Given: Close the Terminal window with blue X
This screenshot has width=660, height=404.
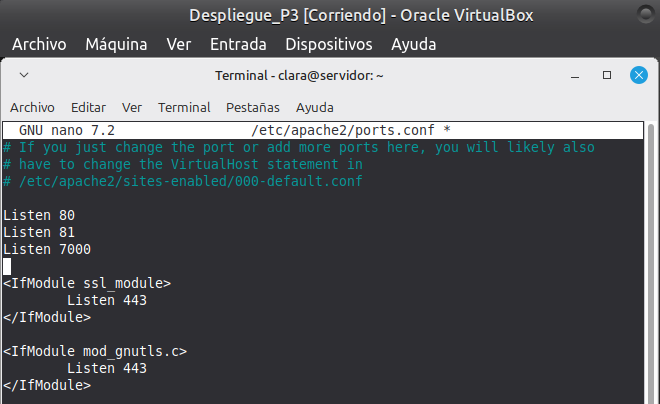Looking at the screenshot, I should click(x=638, y=75).
